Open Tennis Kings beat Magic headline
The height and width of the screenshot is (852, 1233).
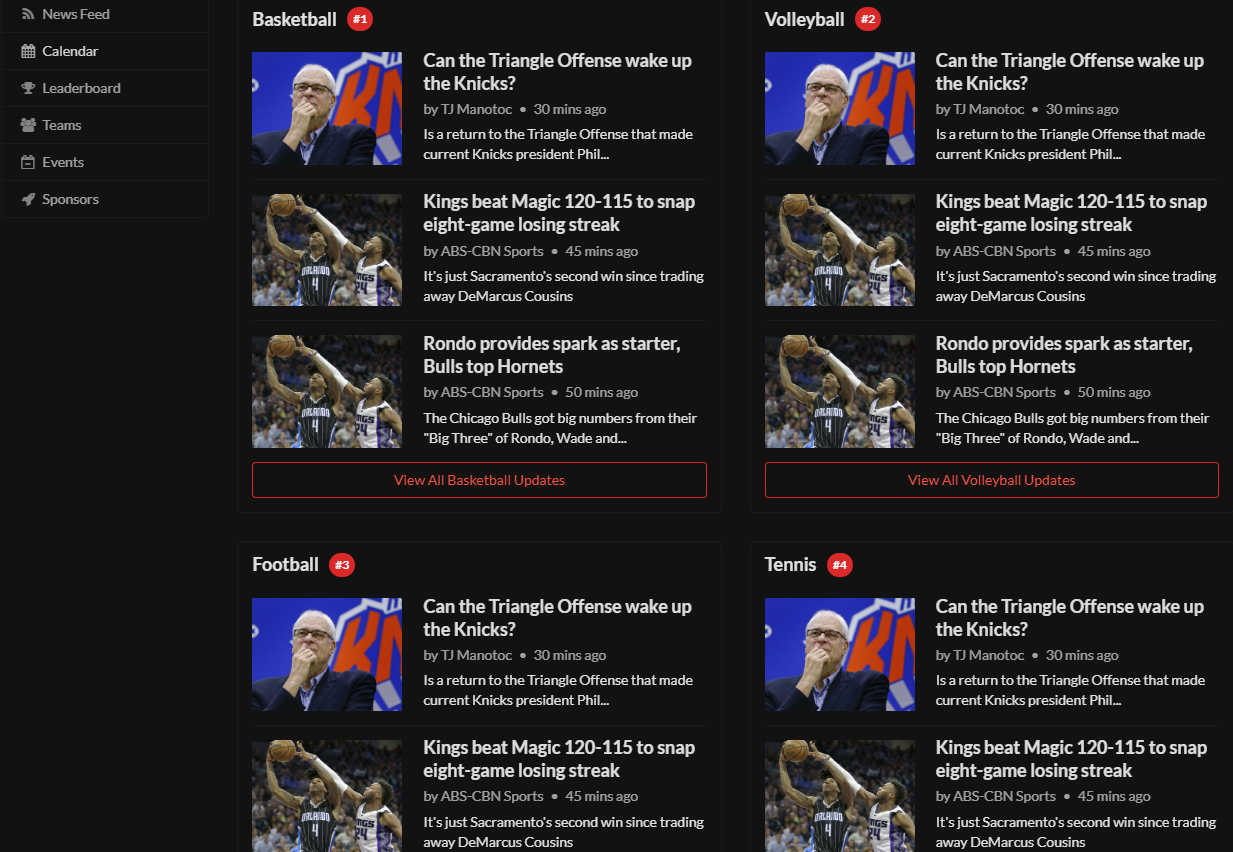click(1072, 759)
